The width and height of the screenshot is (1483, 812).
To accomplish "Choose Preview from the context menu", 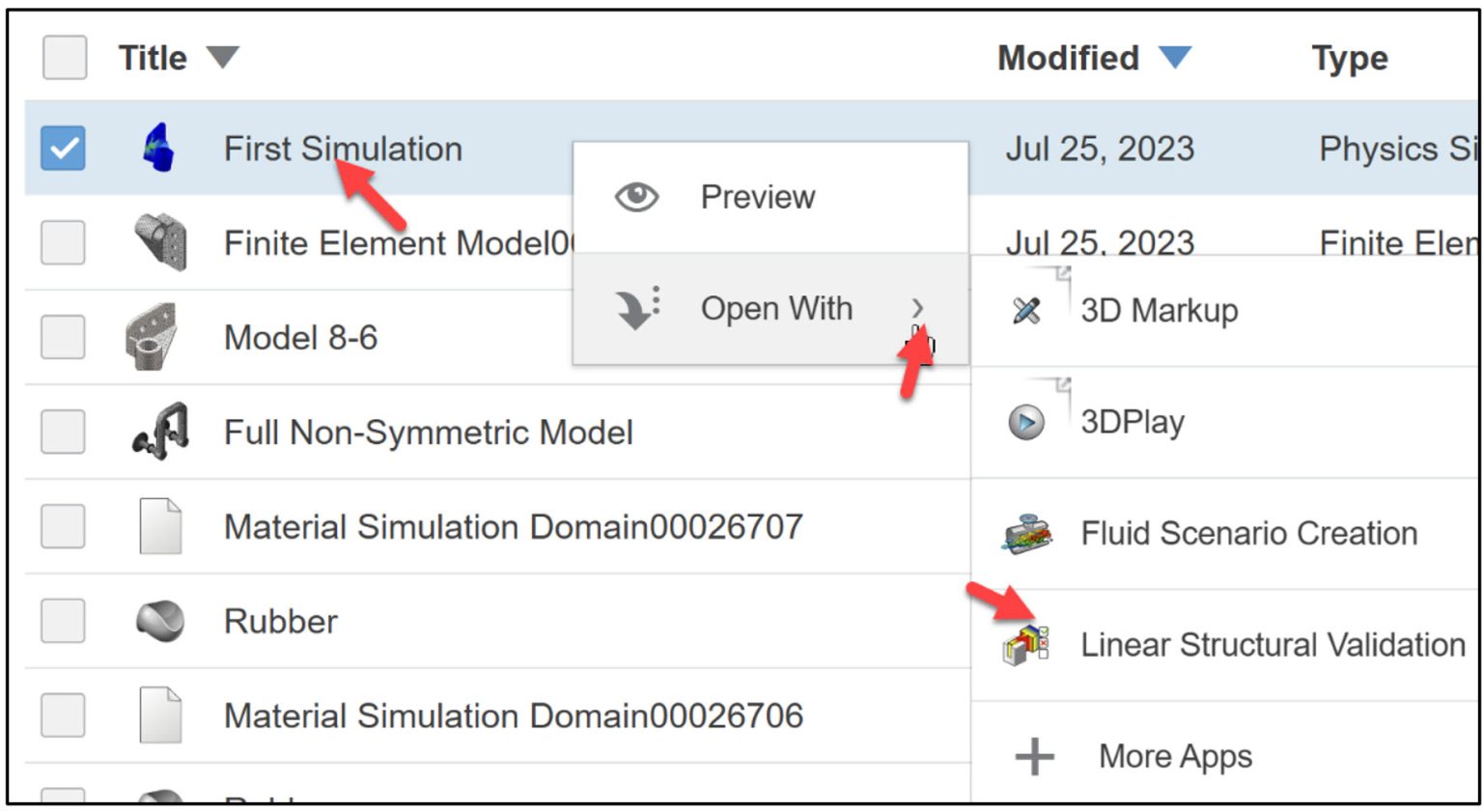I will click(x=758, y=197).
